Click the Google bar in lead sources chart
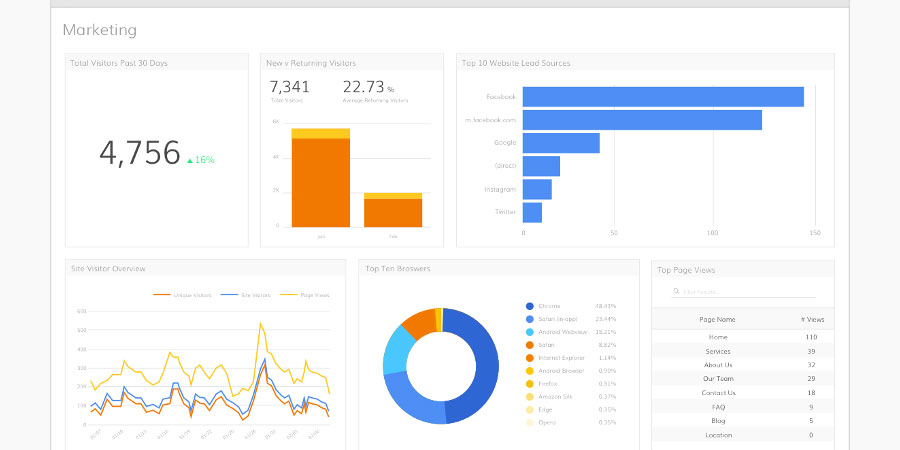 561,143
